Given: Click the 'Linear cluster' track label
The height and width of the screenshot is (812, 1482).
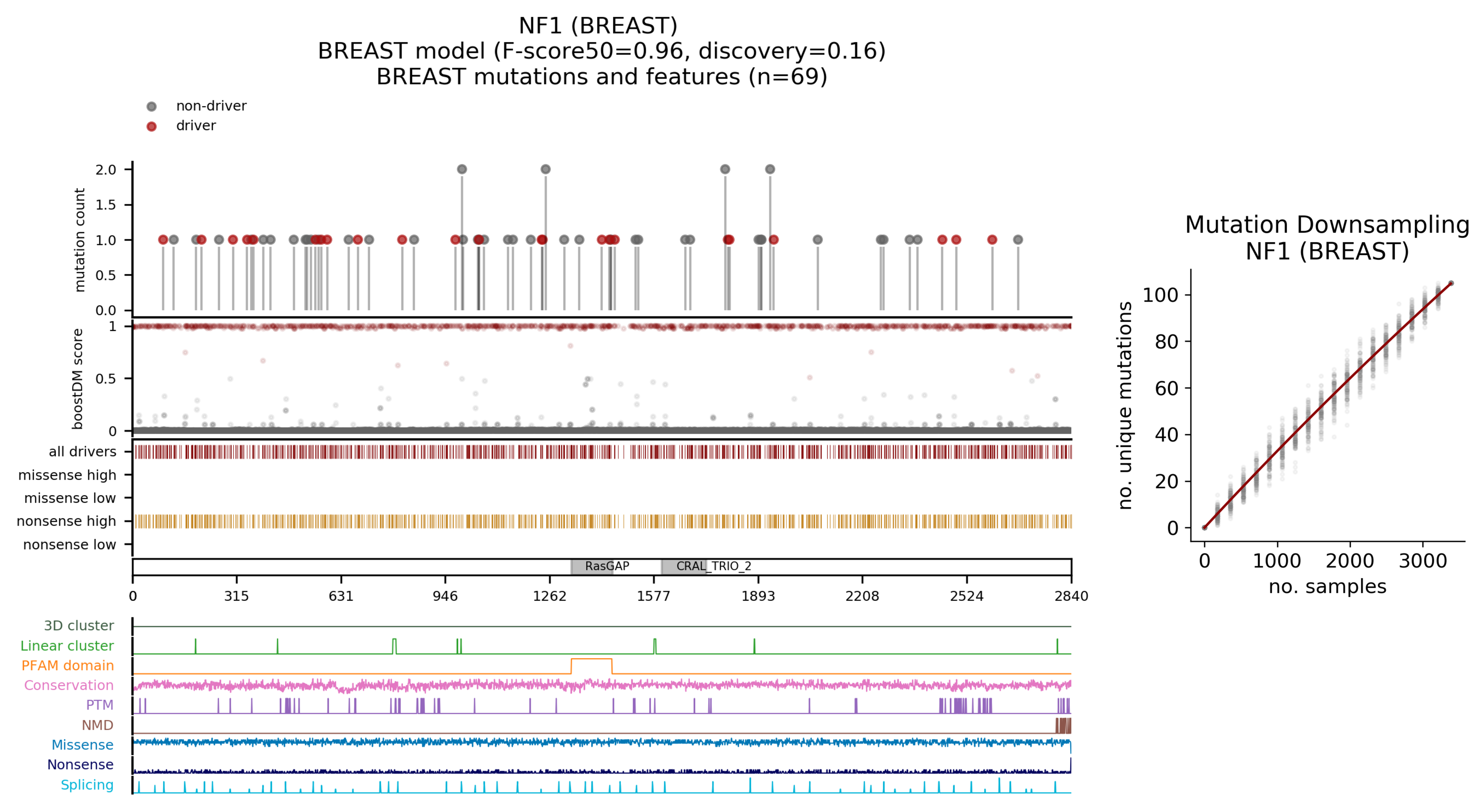Looking at the screenshot, I should 67,646.
